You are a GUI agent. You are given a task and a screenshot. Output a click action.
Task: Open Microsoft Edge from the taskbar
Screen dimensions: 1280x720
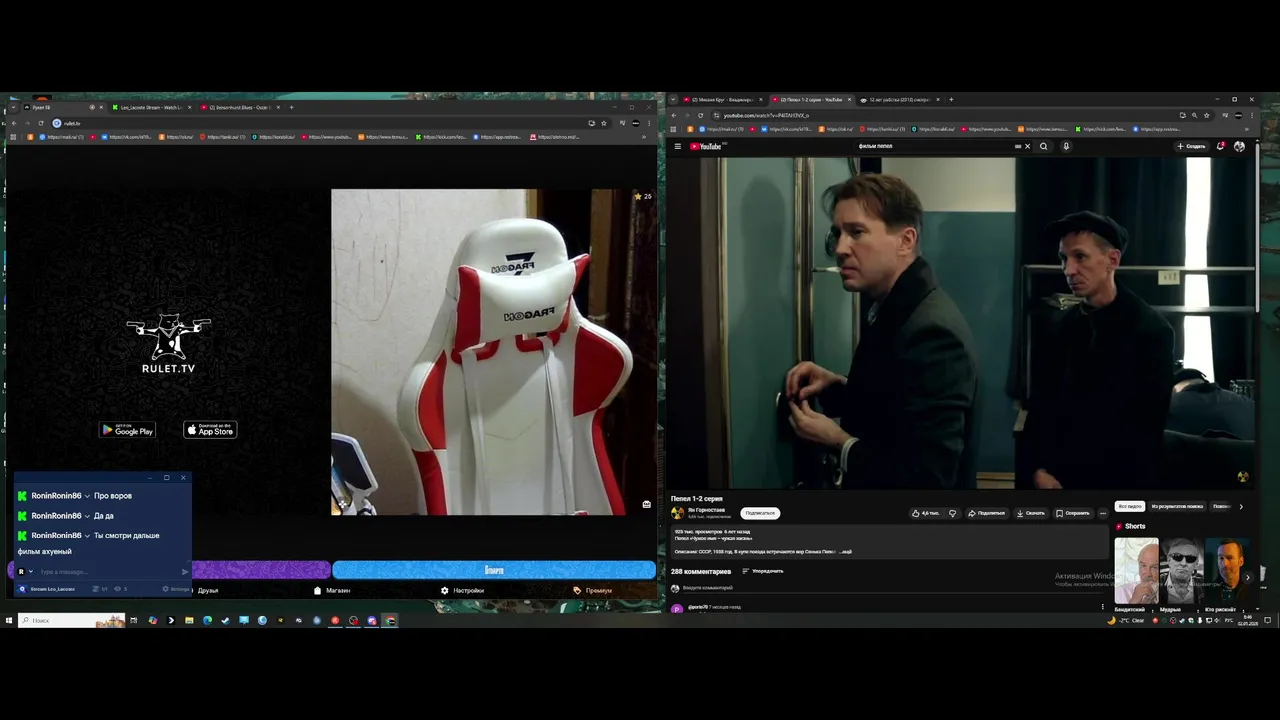coord(207,620)
